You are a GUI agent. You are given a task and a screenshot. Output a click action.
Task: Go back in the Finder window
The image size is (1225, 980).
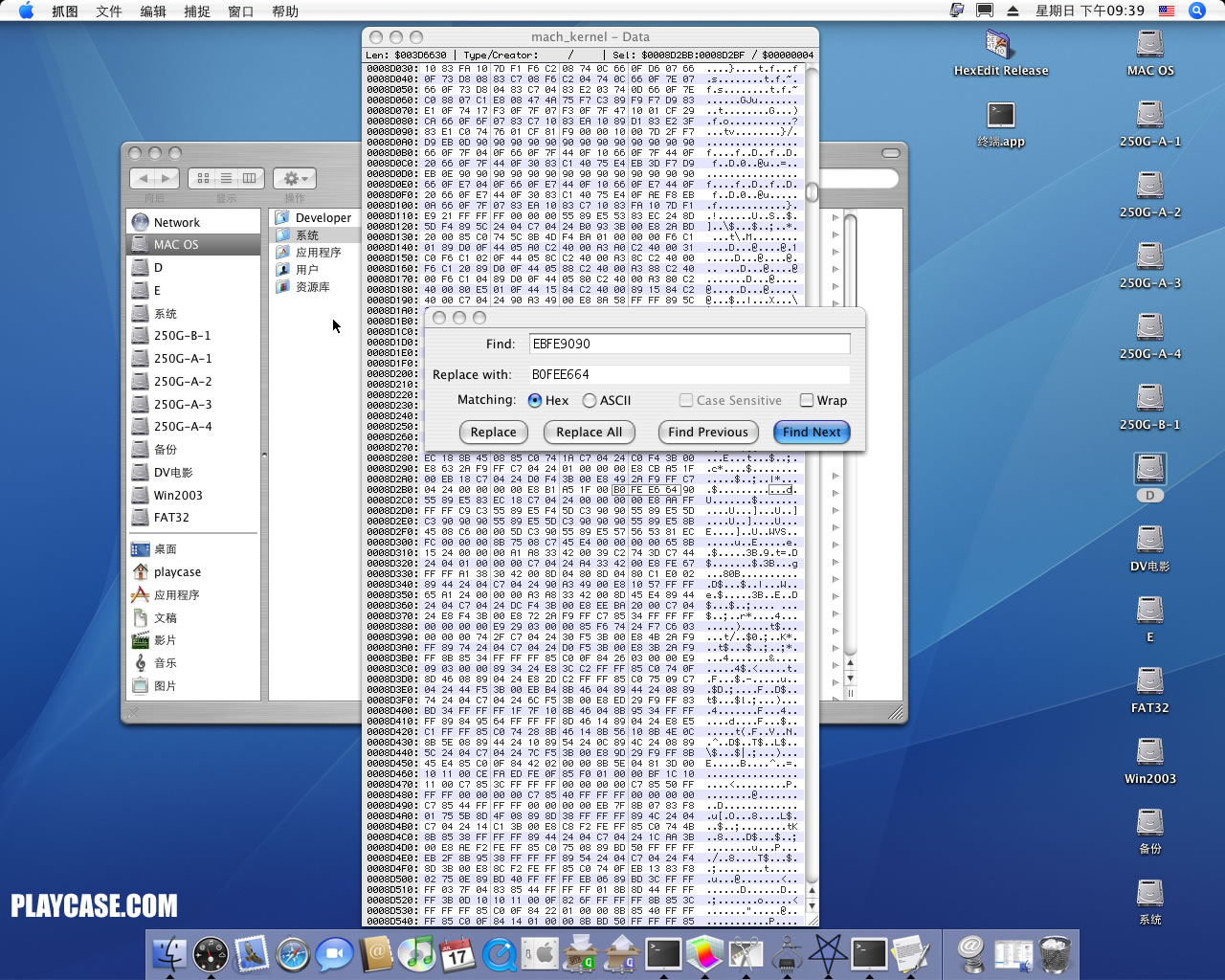[x=144, y=178]
